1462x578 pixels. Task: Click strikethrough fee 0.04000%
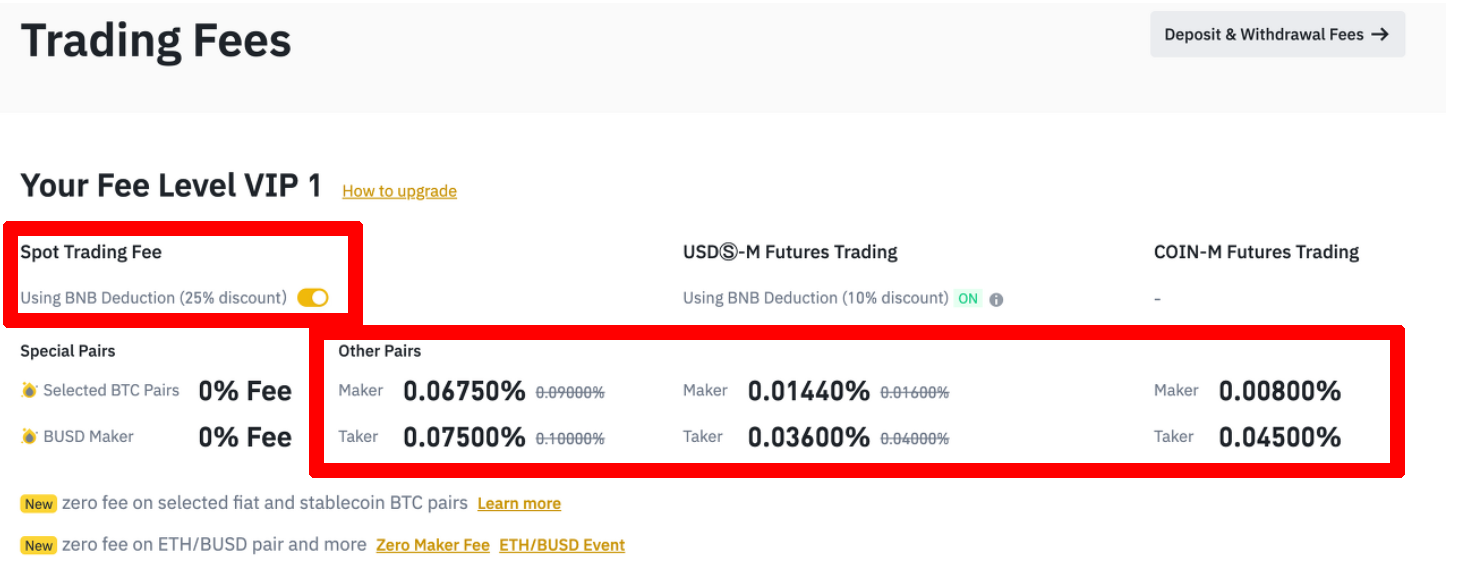(914, 439)
